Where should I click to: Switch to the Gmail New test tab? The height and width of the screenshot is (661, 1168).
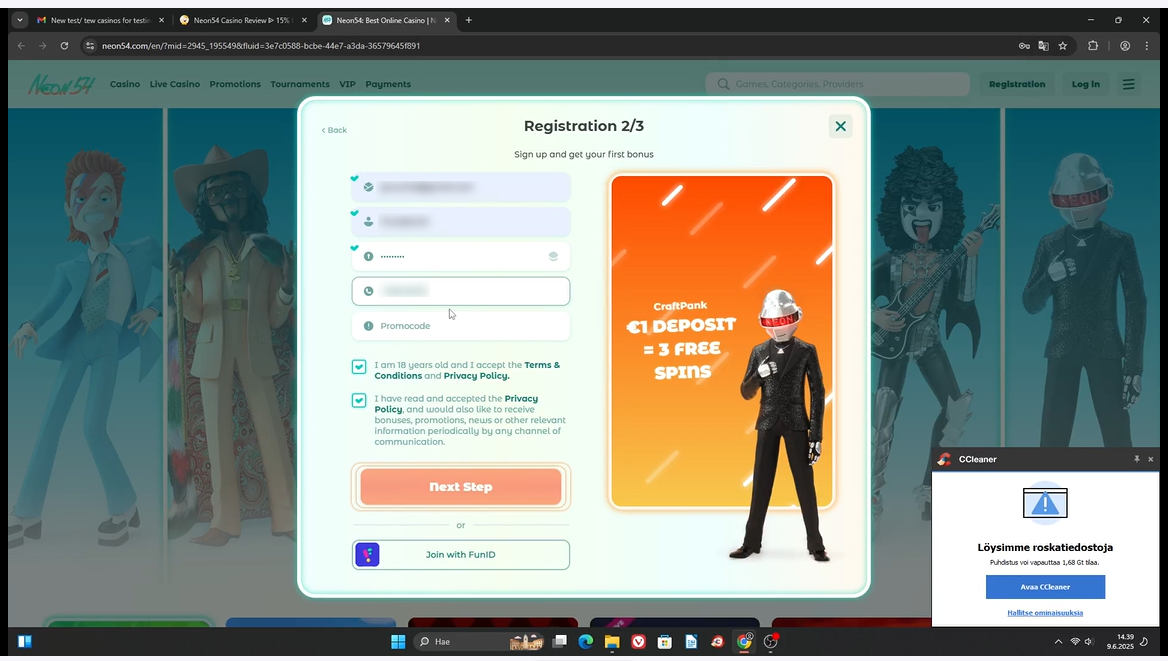click(101, 20)
